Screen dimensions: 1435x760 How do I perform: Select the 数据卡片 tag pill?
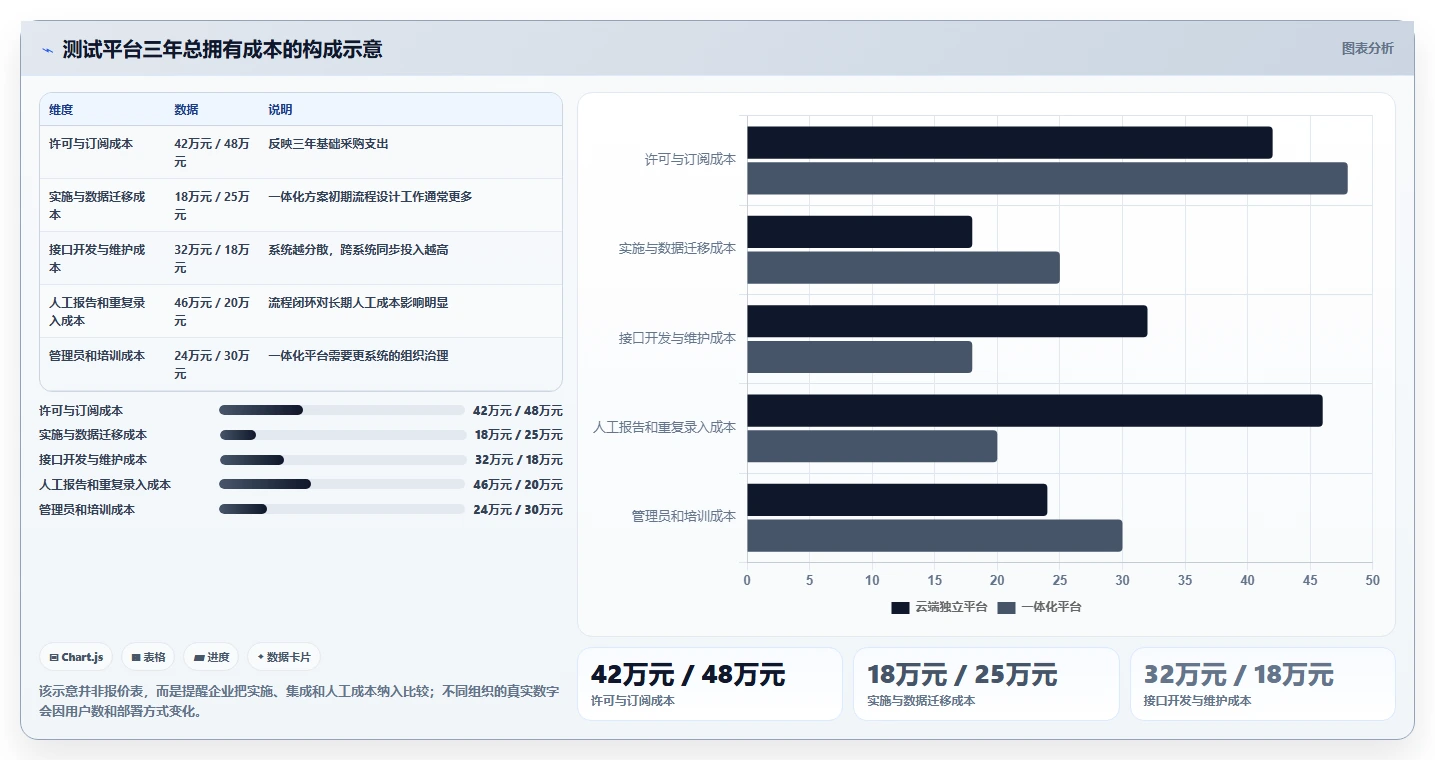[x=284, y=657]
